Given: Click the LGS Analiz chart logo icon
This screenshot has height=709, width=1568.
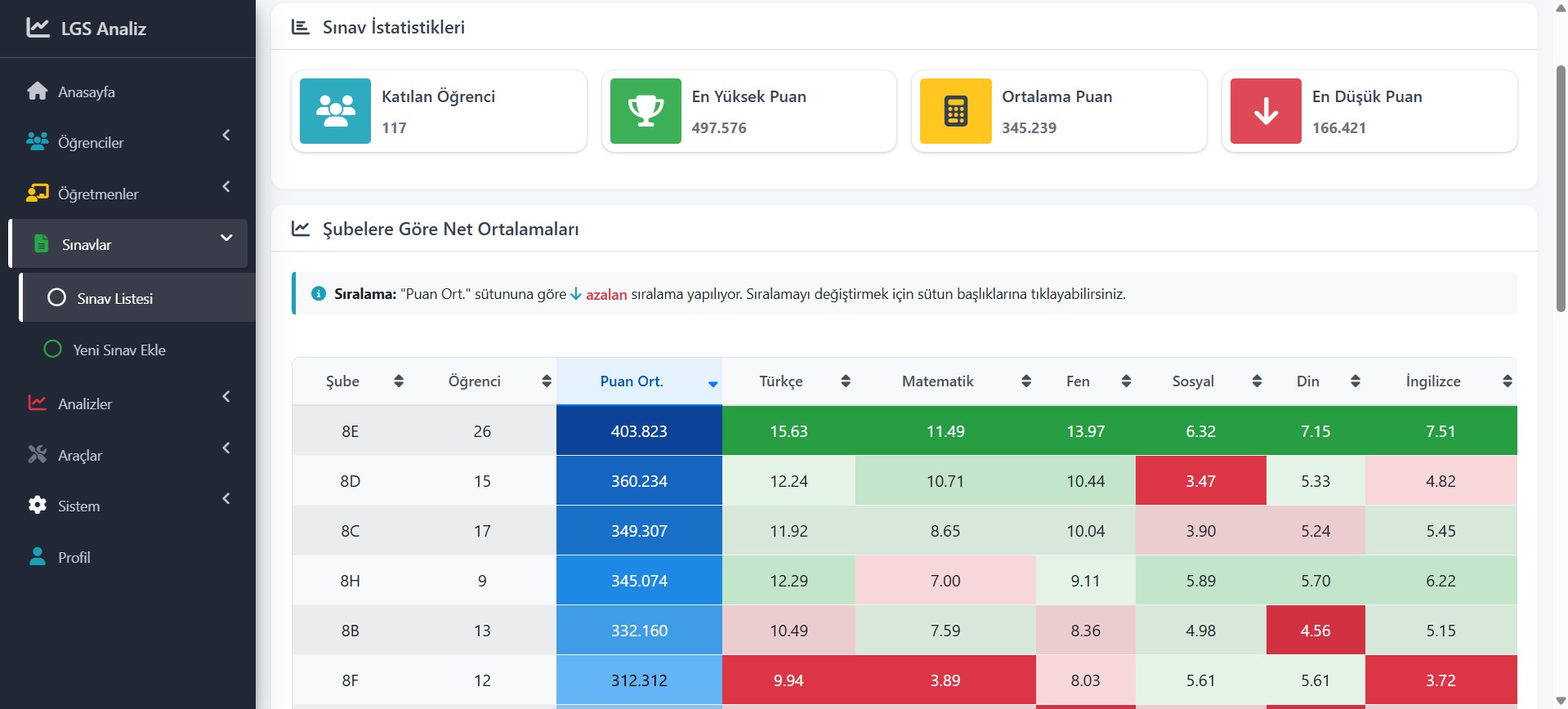Looking at the screenshot, I should [x=38, y=28].
